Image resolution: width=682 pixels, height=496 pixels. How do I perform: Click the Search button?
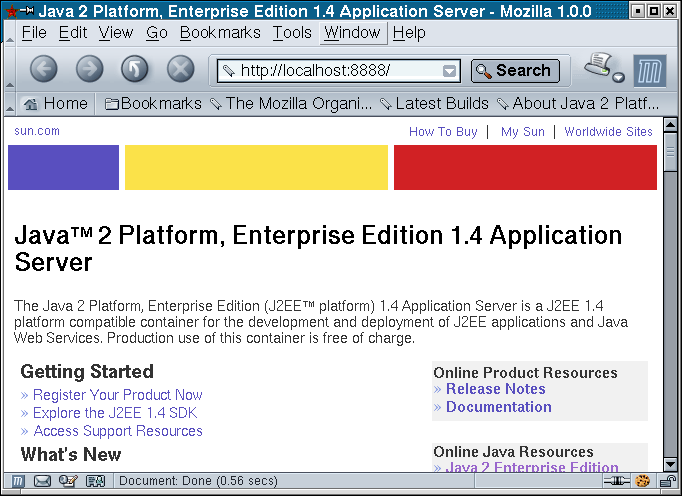point(515,70)
